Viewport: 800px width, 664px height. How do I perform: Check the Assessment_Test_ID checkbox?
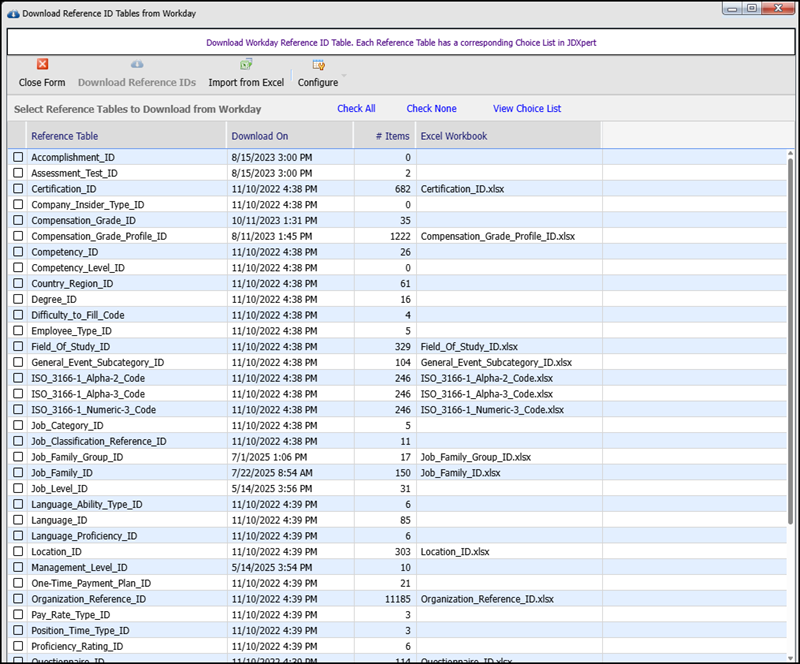click(x=18, y=173)
